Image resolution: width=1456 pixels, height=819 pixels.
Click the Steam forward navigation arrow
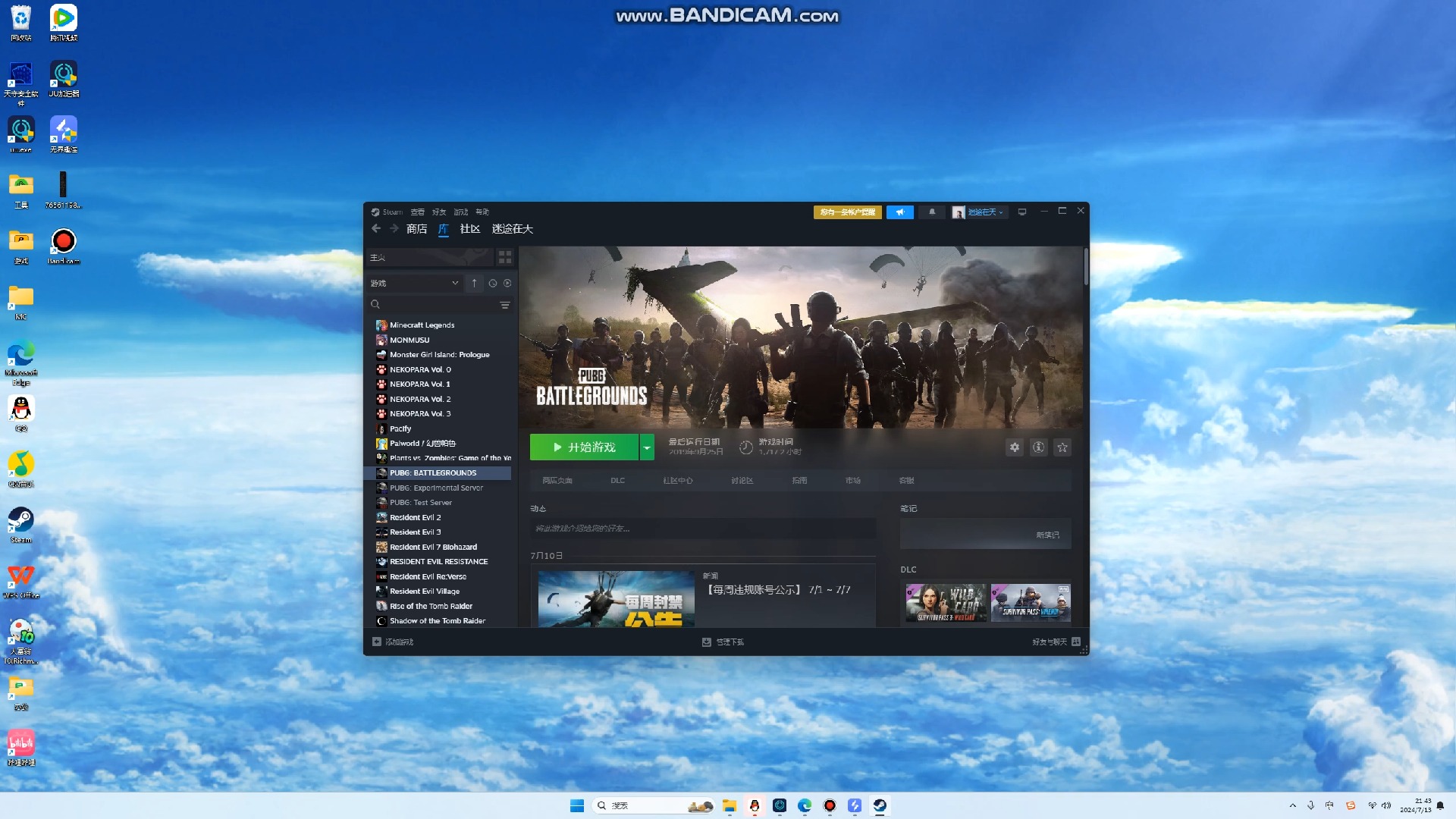pyautogui.click(x=394, y=228)
